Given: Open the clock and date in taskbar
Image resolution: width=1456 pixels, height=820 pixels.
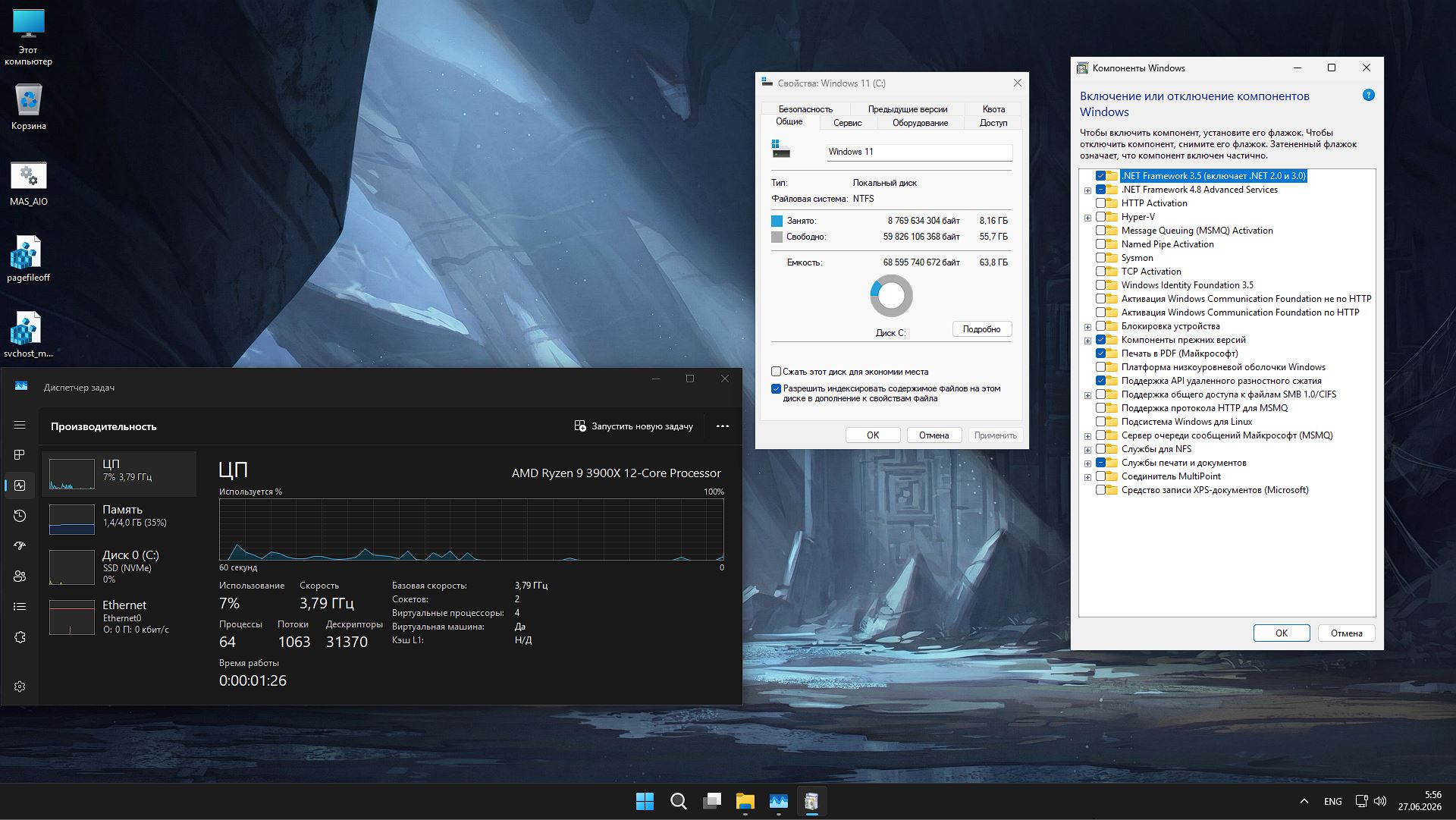Looking at the screenshot, I should pos(1420,801).
